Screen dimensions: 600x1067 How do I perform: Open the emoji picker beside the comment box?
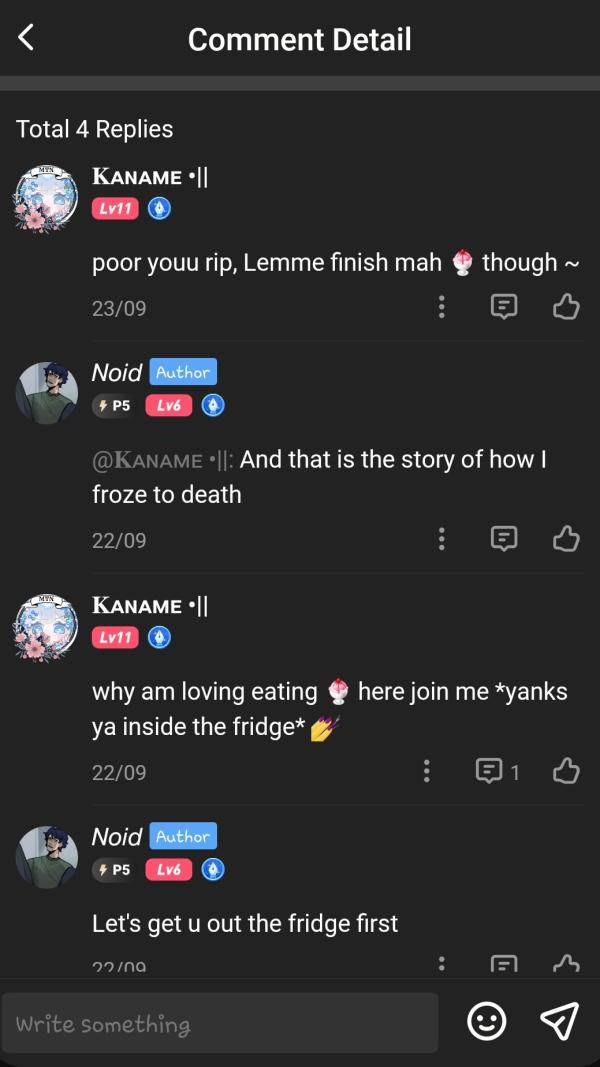click(487, 1022)
